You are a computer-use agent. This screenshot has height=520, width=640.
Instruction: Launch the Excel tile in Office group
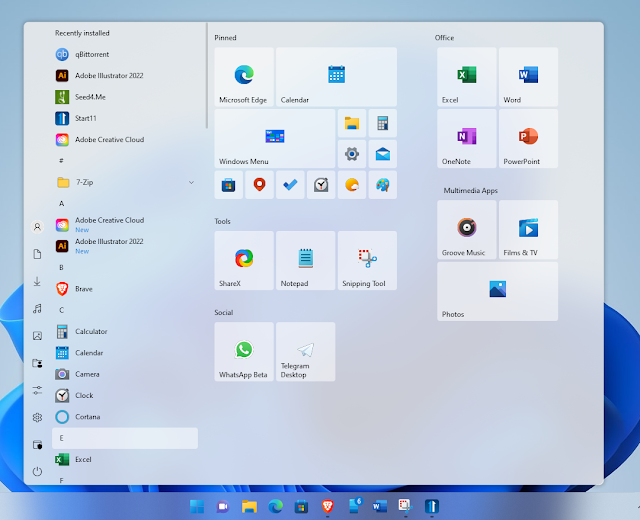[467, 77]
